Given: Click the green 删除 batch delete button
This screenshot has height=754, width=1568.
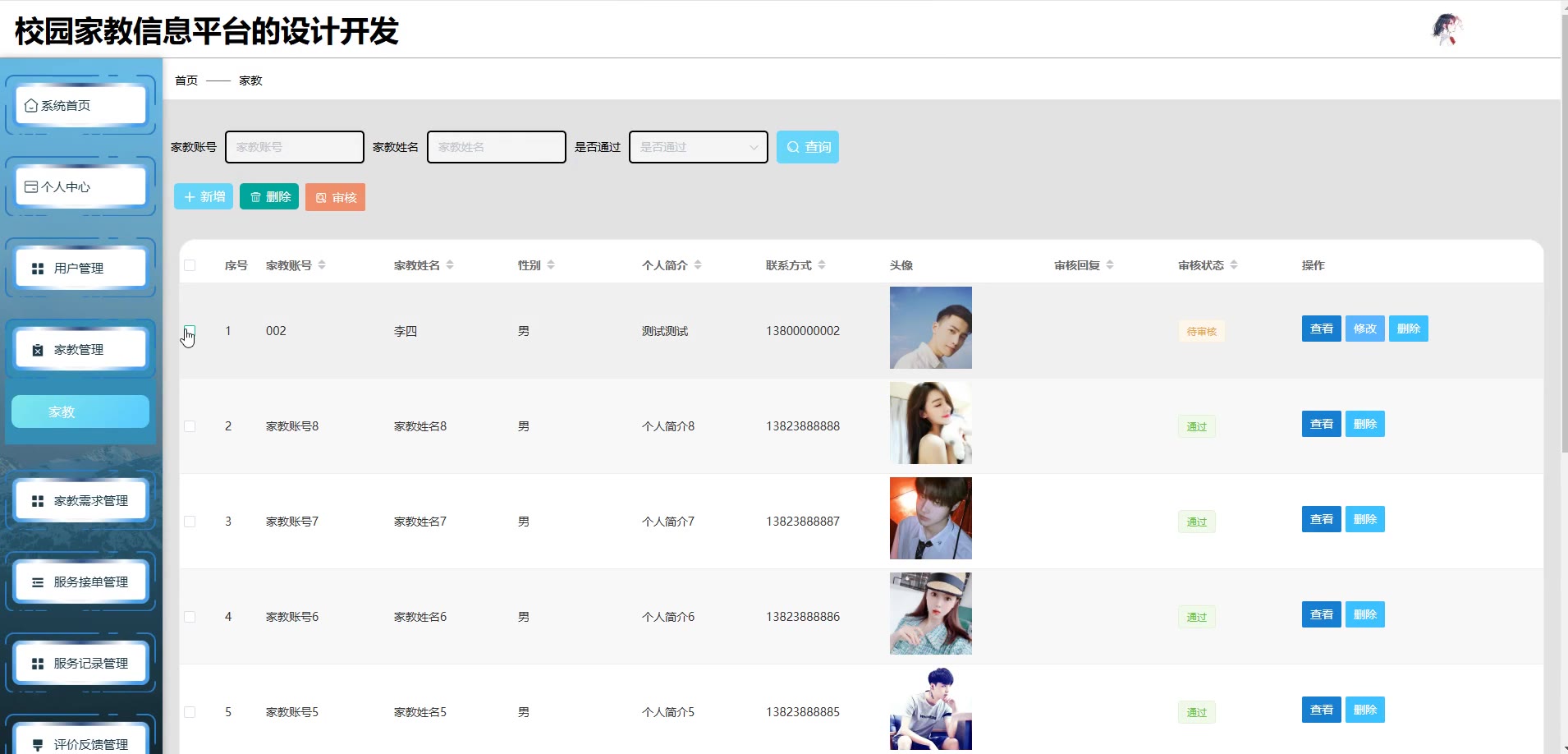Looking at the screenshot, I should point(269,197).
